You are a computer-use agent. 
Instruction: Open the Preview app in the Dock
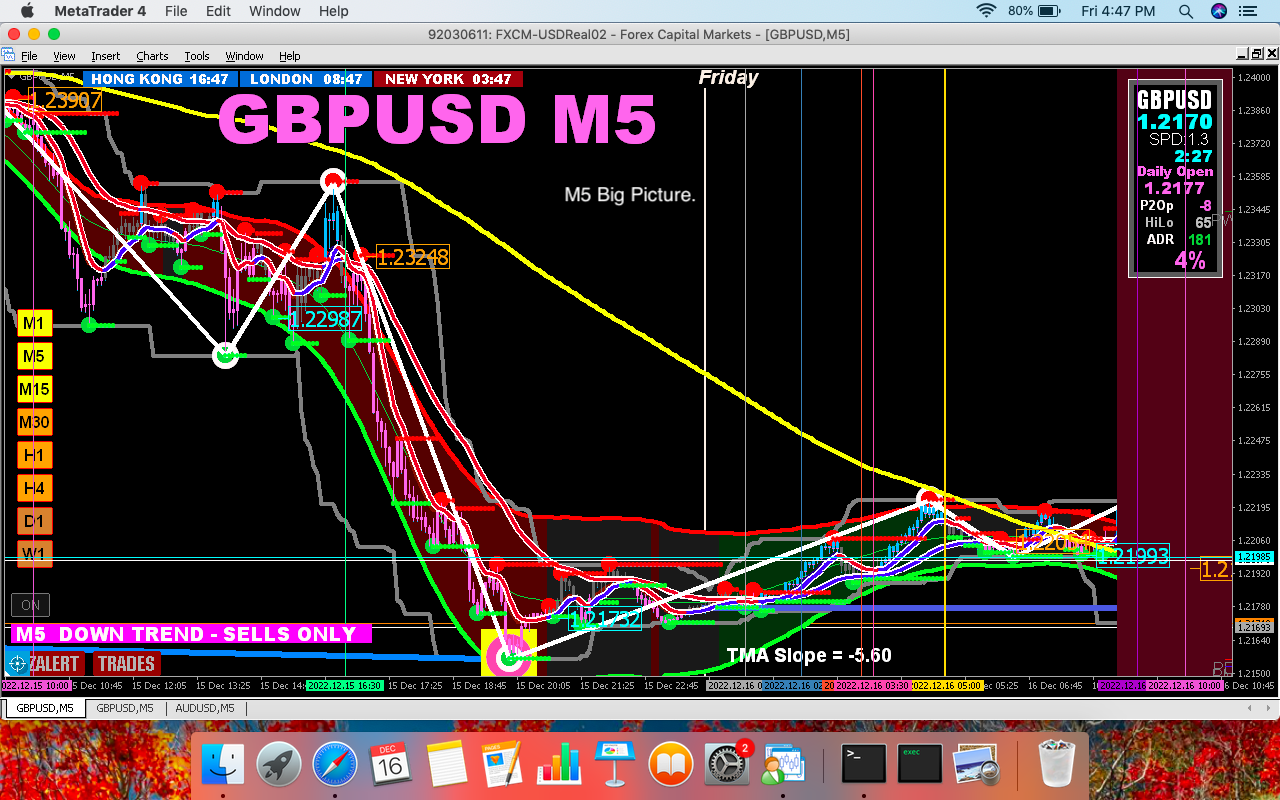click(976, 765)
